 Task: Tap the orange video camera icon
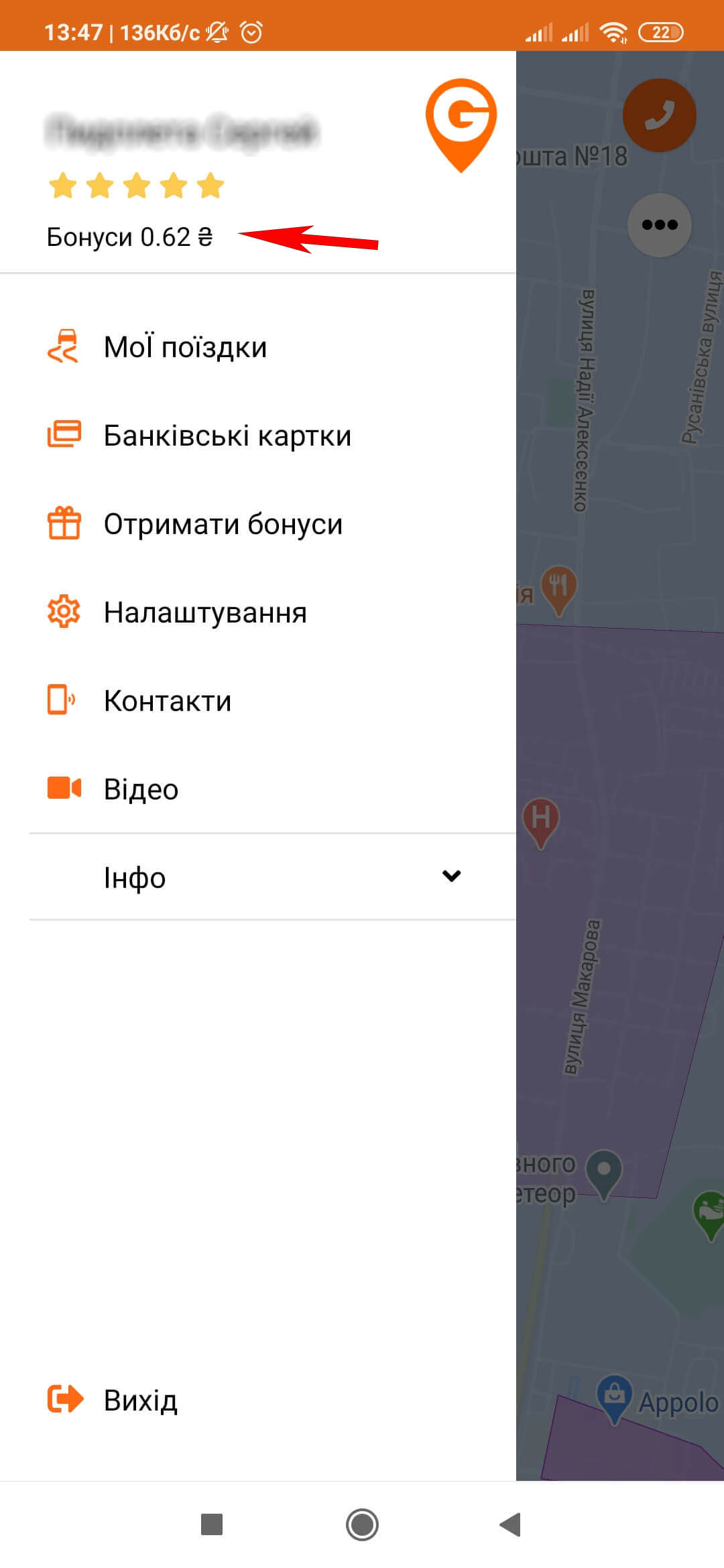(x=64, y=788)
